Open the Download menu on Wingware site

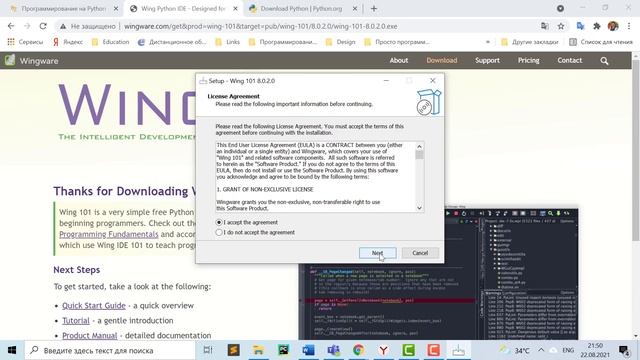442,60
